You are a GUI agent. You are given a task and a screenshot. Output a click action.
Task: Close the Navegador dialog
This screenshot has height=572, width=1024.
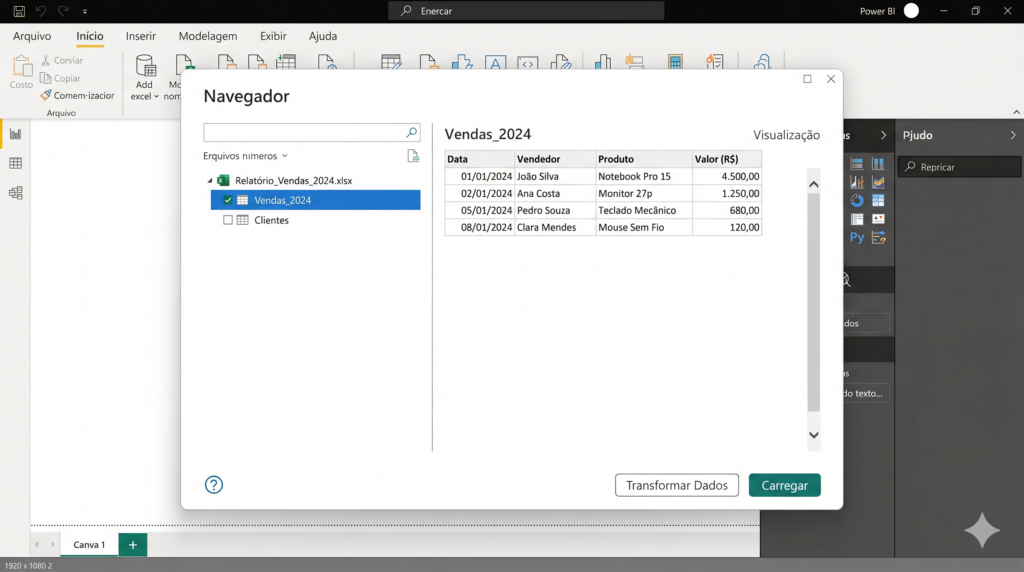pos(831,79)
